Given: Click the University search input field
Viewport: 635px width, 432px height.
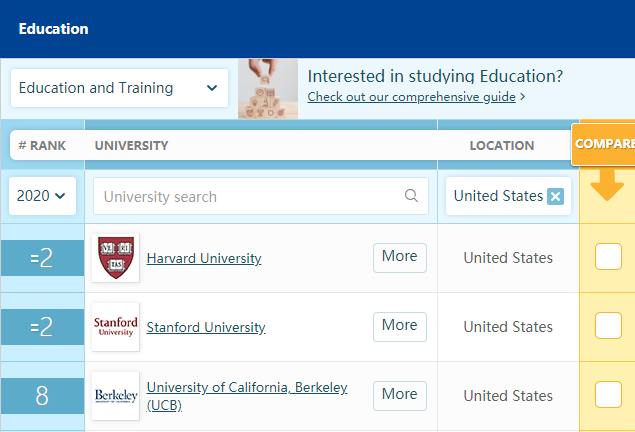Looking at the screenshot, I should tap(250, 196).
